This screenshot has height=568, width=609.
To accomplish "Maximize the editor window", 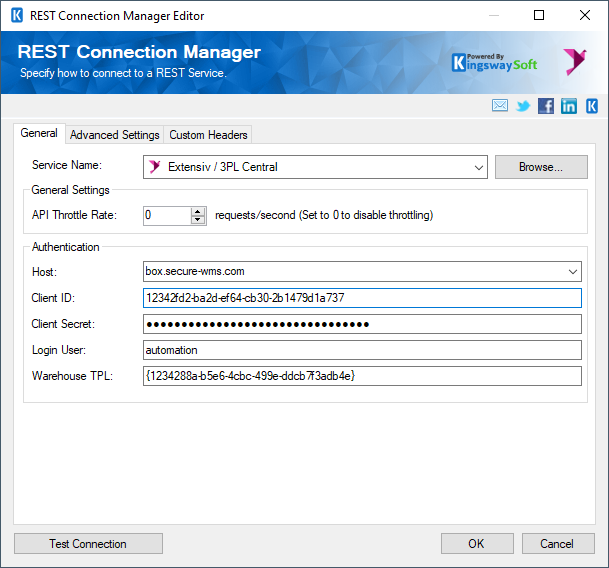I will pyautogui.click(x=539, y=15).
